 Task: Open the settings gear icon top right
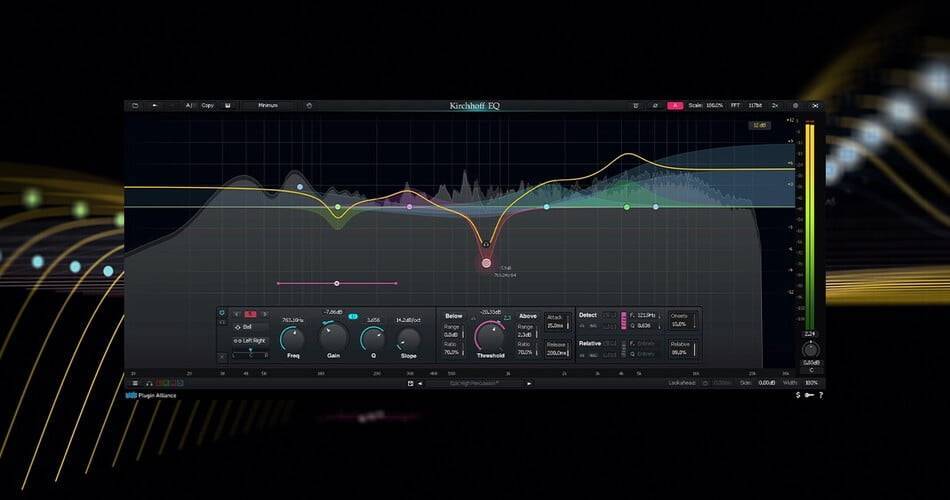pos(796,105)
